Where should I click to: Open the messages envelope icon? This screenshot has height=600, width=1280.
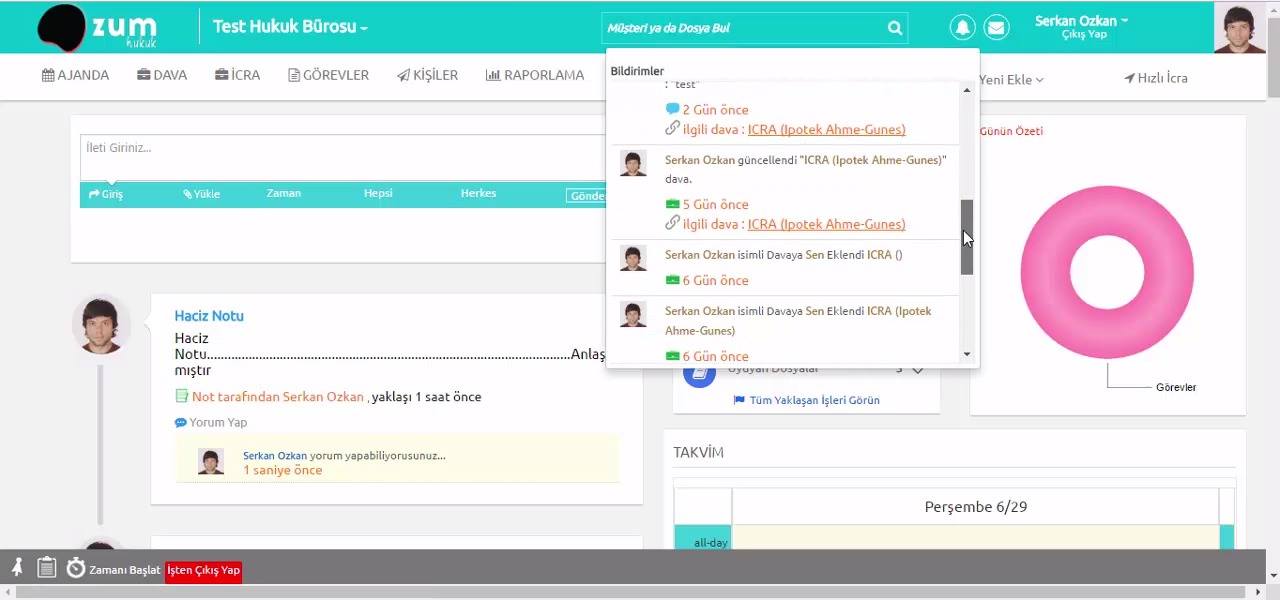[x=996, y=28]
